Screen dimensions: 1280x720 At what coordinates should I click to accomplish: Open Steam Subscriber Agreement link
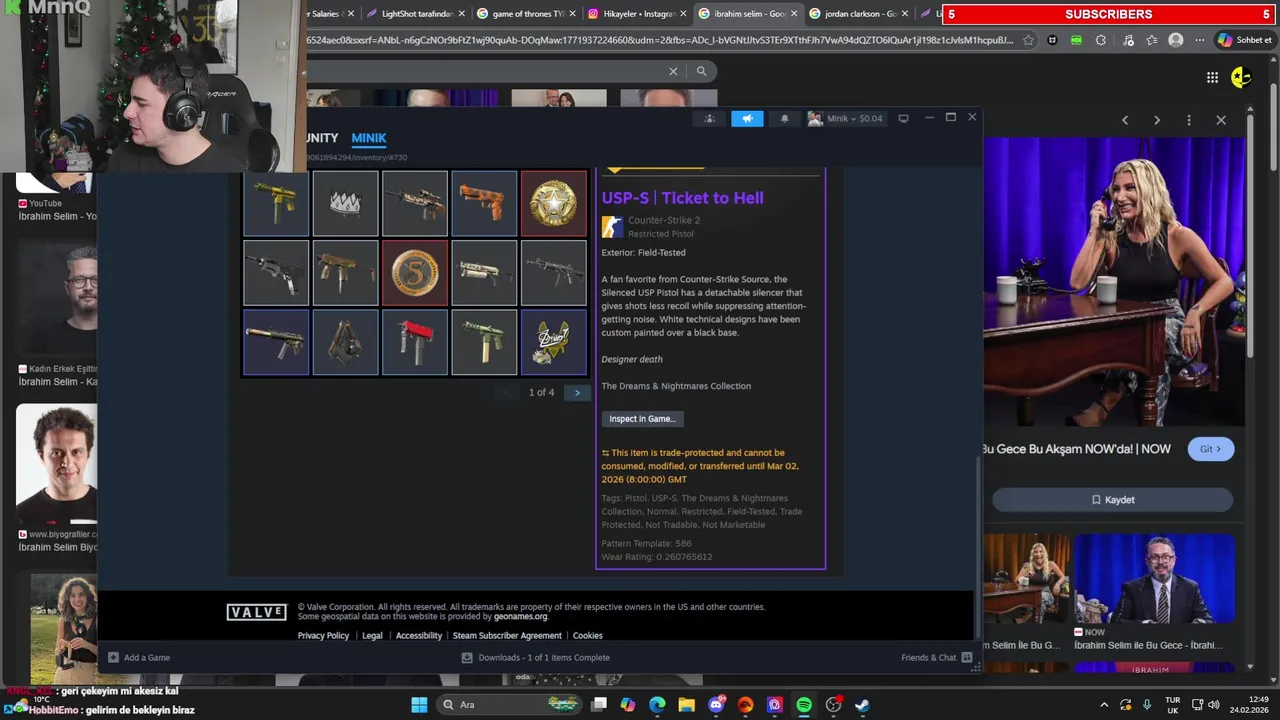pos(507,636)
